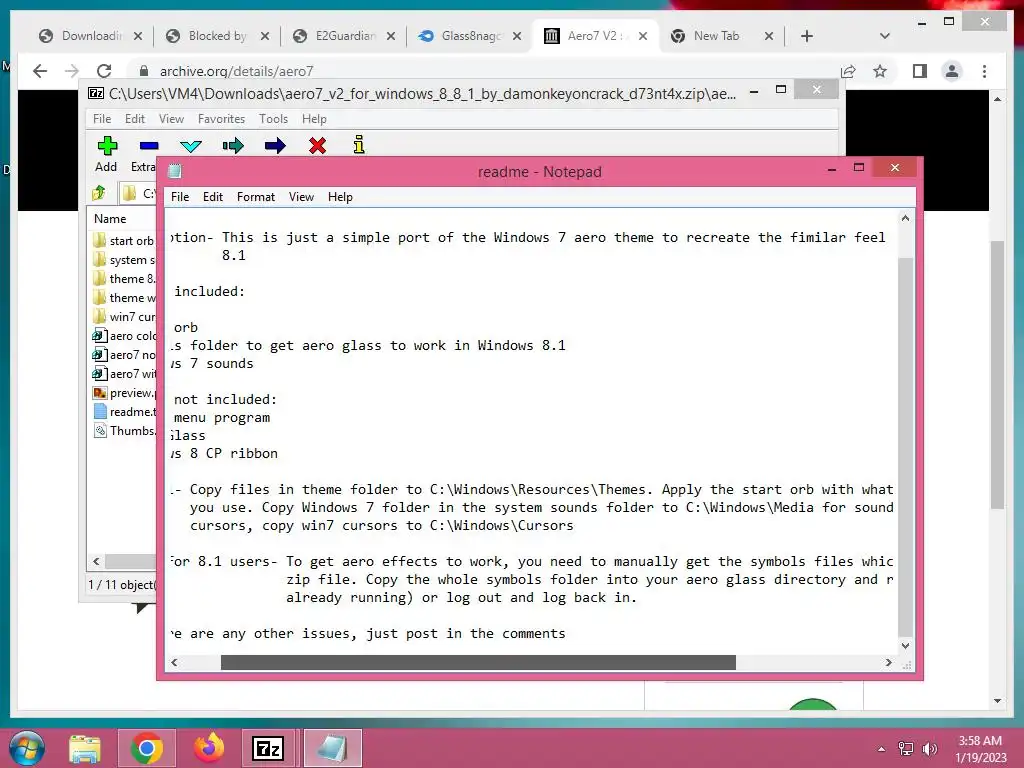Click the yellow Info icon in 7-Zip toolbar
This screenshot has height=768, width=1024.
[359, 144]
